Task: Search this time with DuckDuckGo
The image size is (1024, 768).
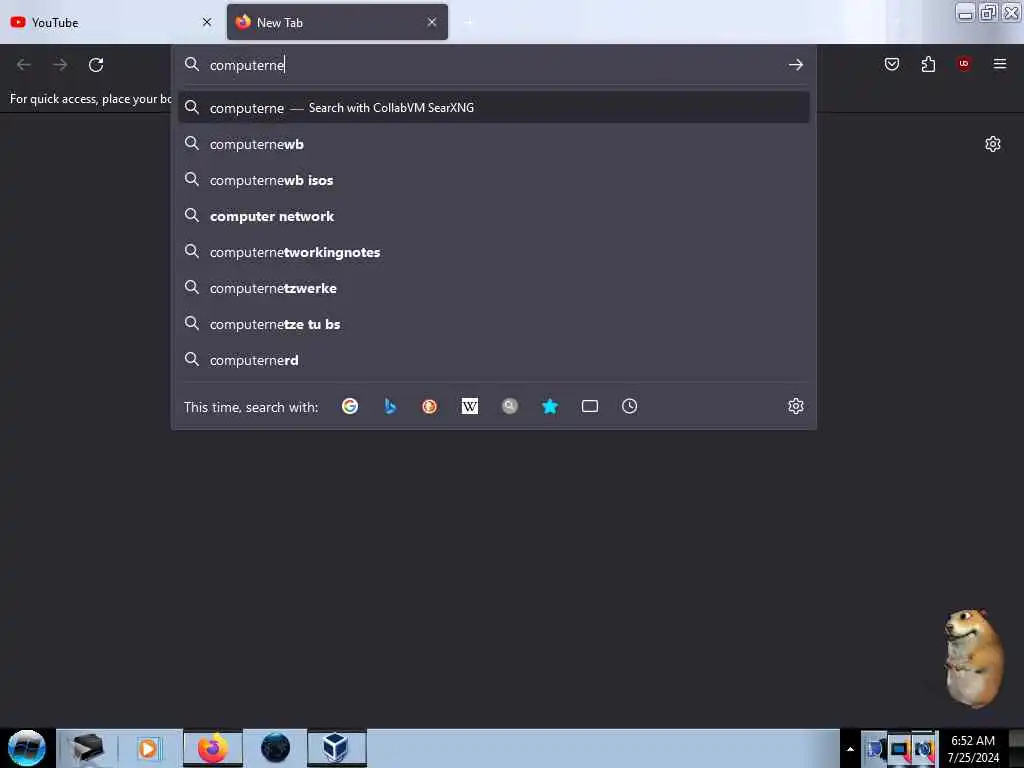Action: 429,406
